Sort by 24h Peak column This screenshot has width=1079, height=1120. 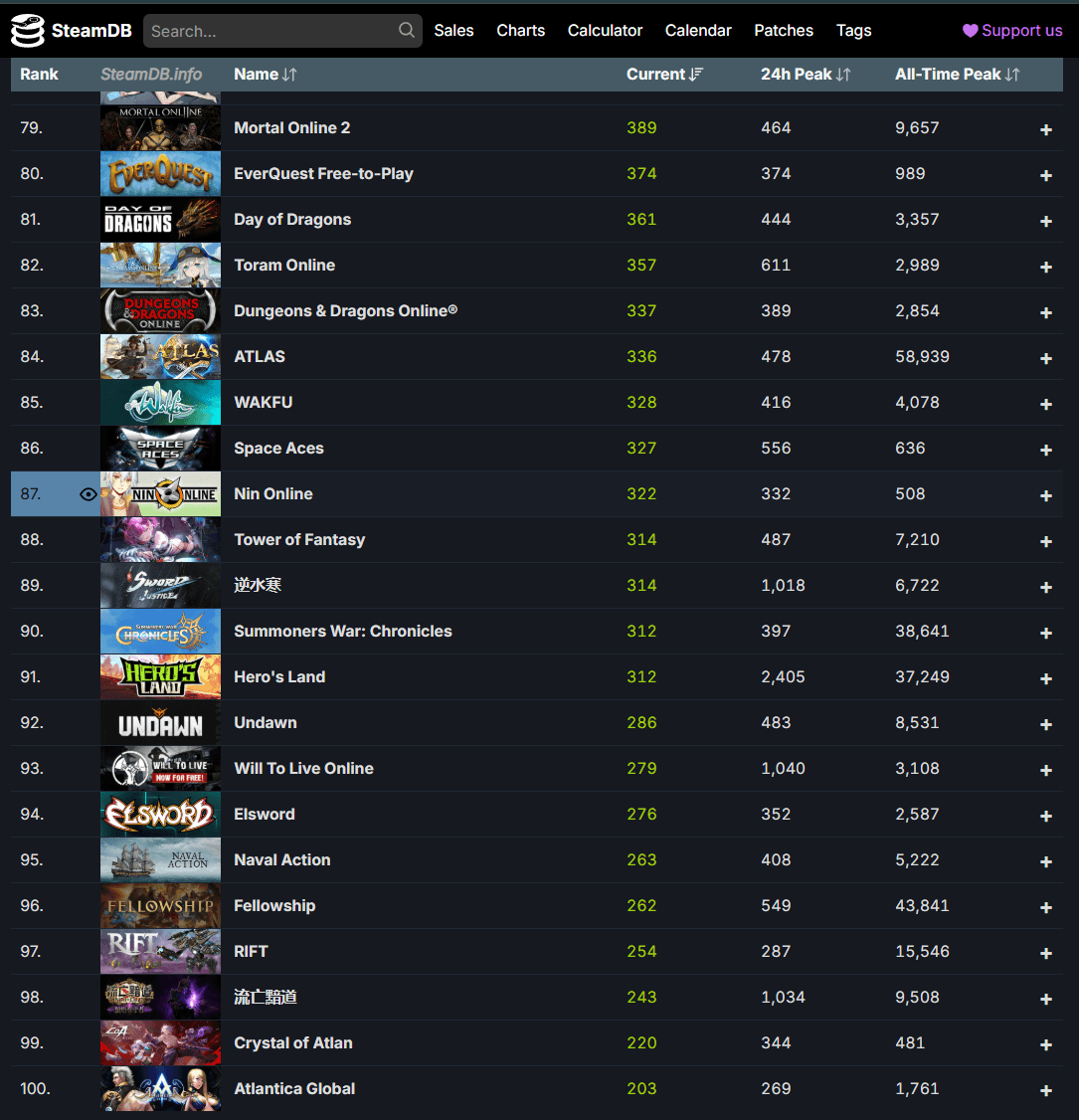click(x=806, y=75)
